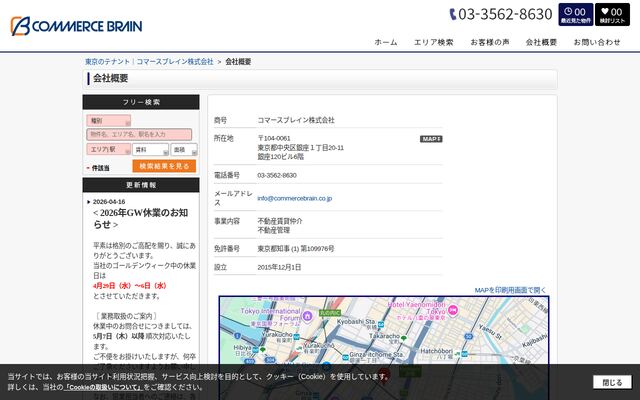Click the Takaracho station map label
Screen dimensions: 640x400
[x=384, y=336]
